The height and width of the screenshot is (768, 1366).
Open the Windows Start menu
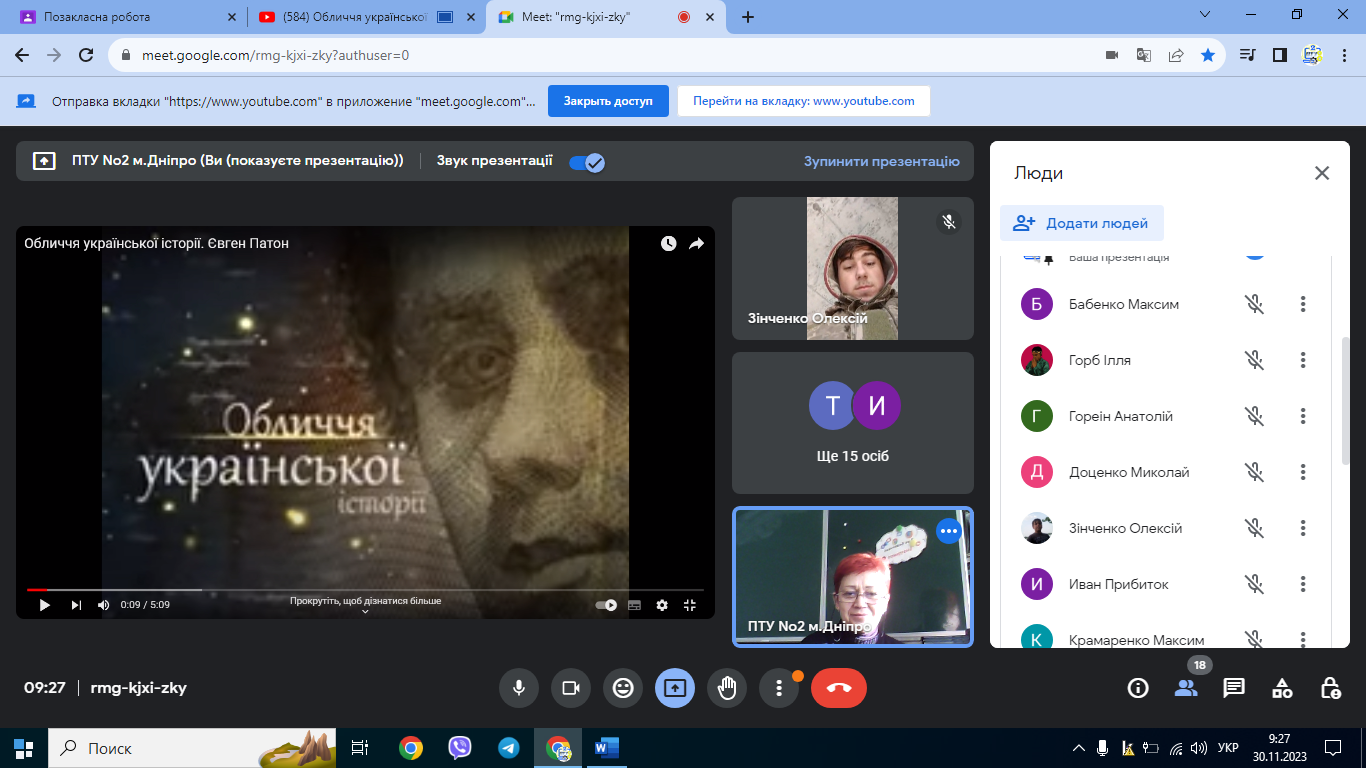pyautogui.click(x=23, y=747)
